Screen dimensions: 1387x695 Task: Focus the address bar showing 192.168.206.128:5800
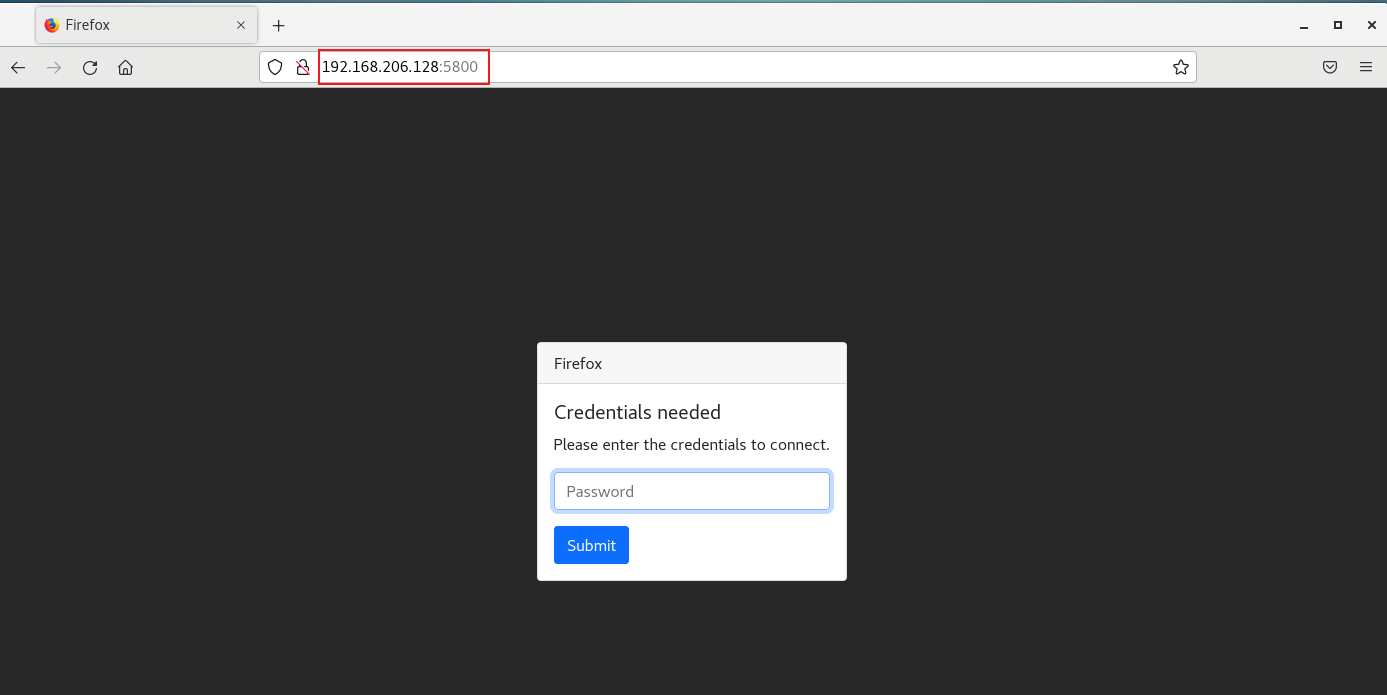coord(700,68)
